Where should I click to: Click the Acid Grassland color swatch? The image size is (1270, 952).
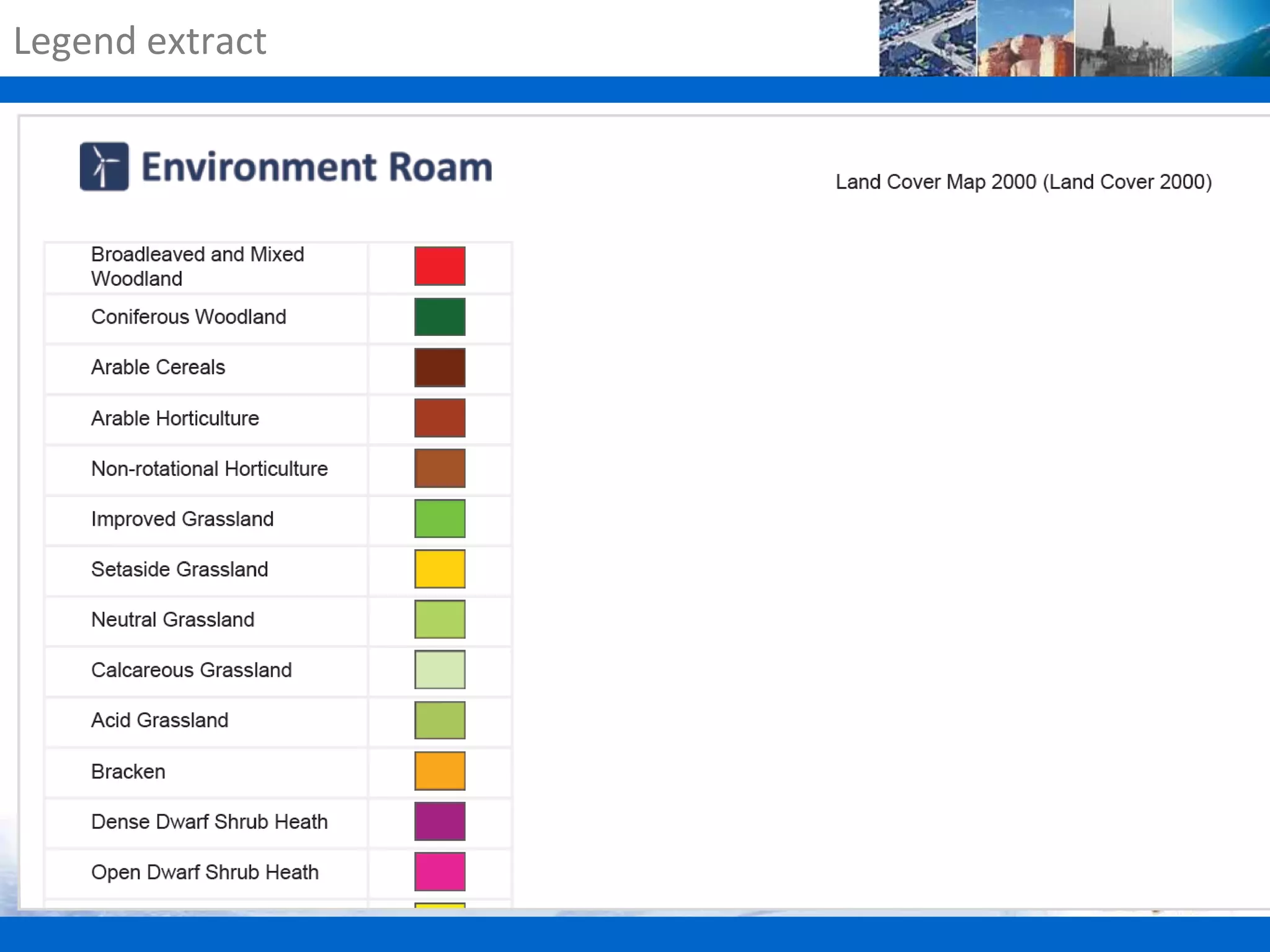tap(440, 720)
